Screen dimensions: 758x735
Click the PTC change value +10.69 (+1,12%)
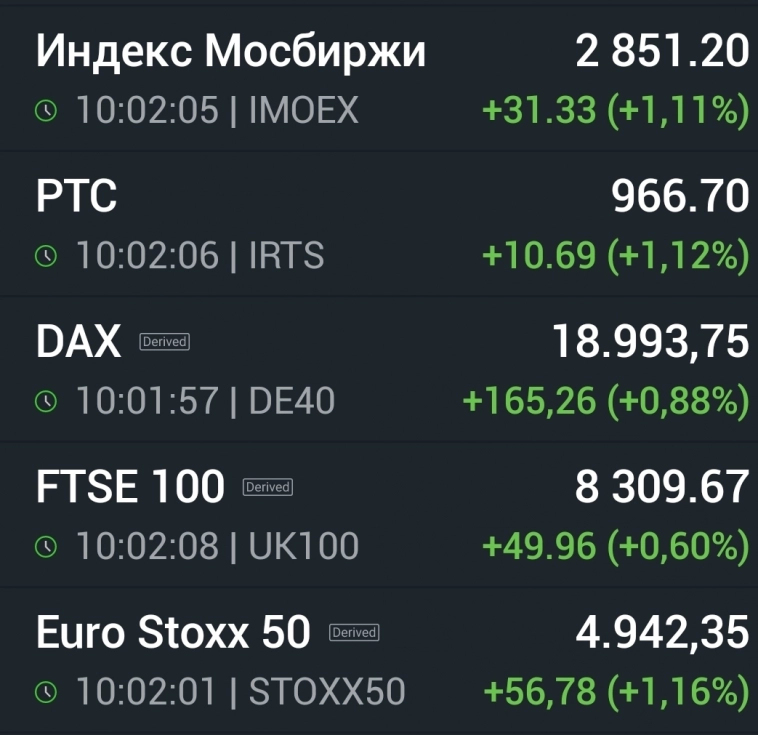point(615,256)
